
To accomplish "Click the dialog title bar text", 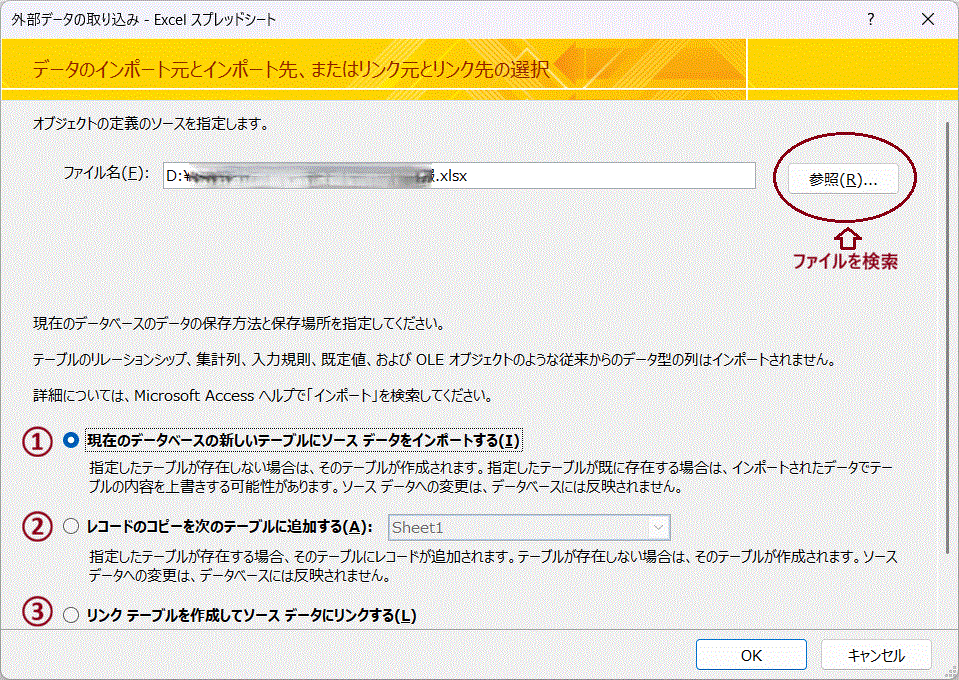I will pyautogui.click(x=144, y=19).
